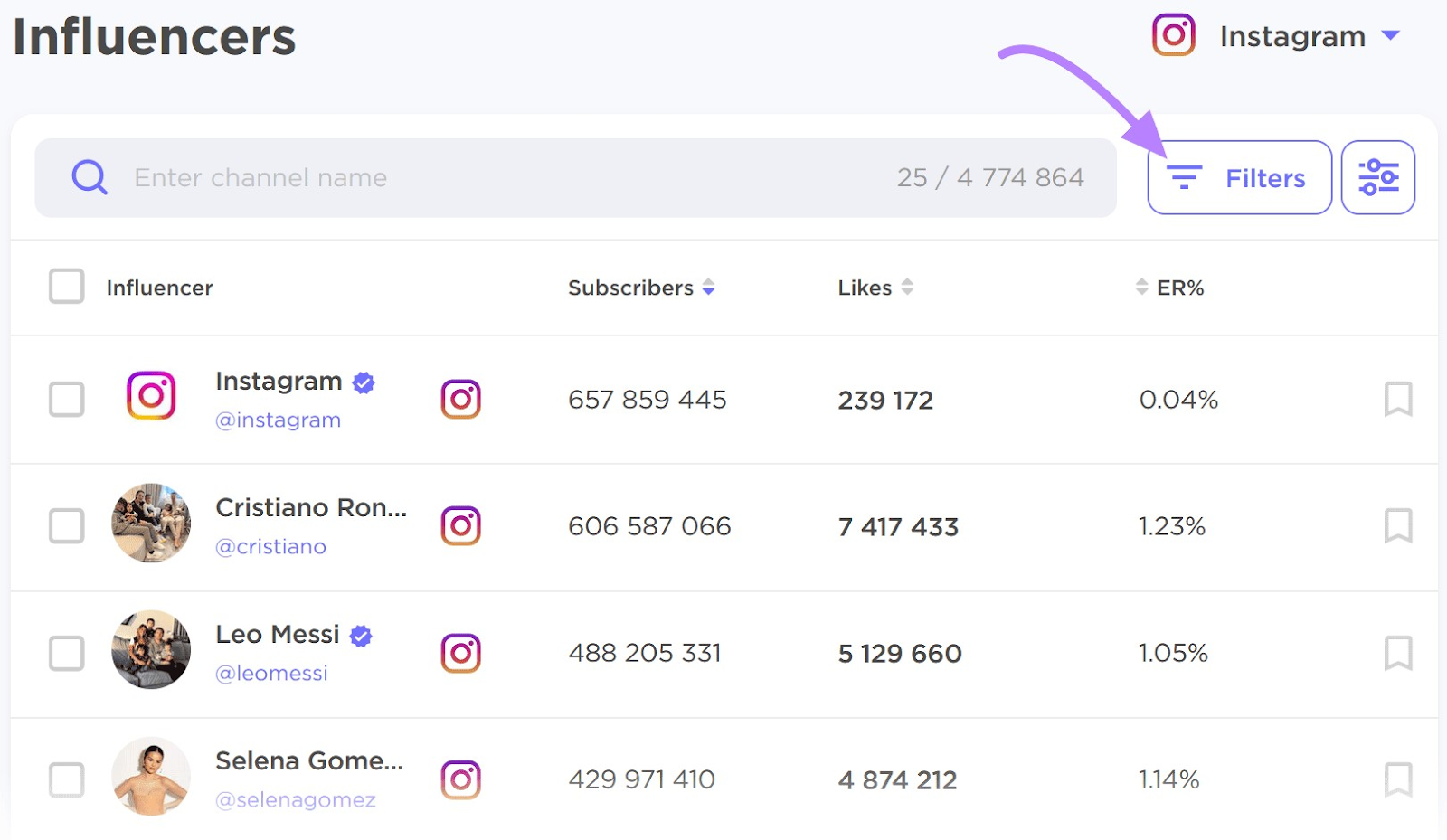The image size is (1447, 840).
Task: Open @selenagomez profile link
Action: pyautogui.click(x=297, y=799)
